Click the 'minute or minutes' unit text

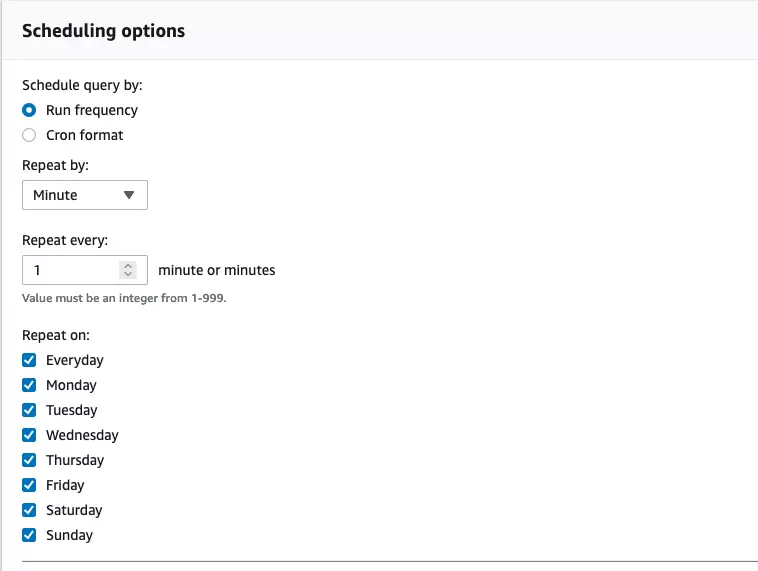[x=216, y=270]
